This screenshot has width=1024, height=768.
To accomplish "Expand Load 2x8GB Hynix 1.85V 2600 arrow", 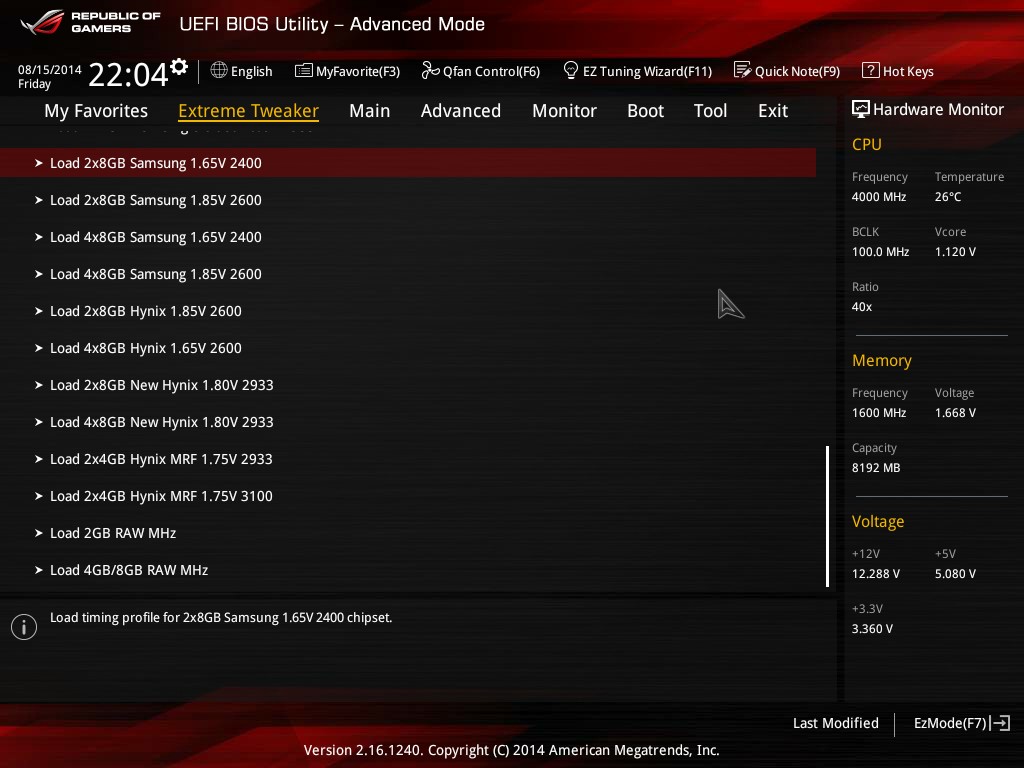I will (x=39, y=311).
